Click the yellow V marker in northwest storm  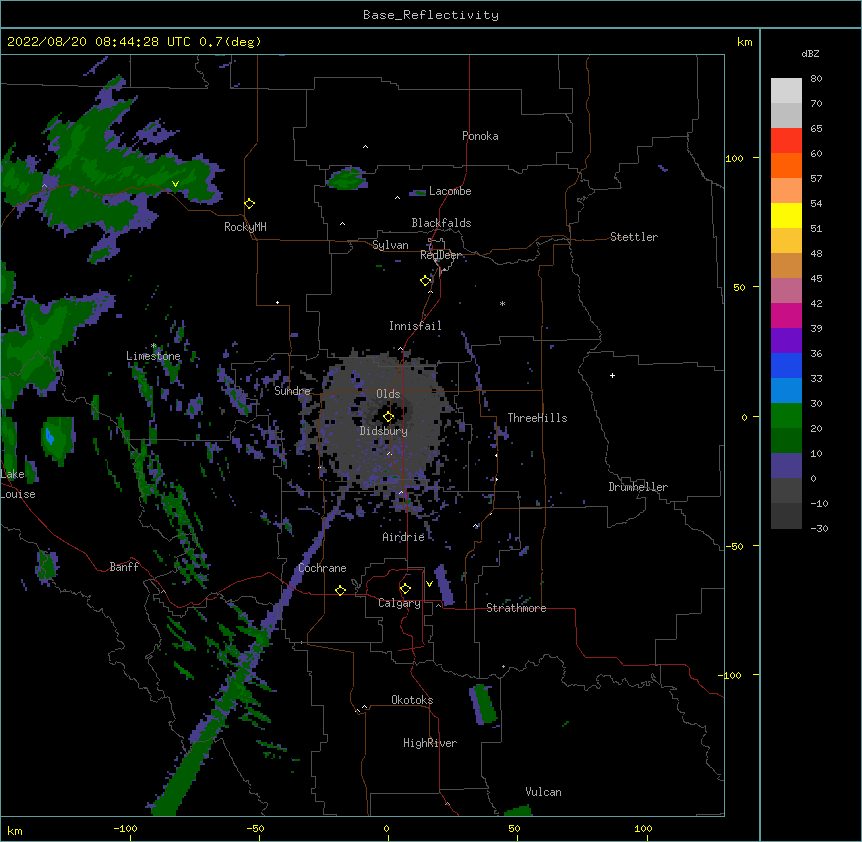click(x=175, y=184)
